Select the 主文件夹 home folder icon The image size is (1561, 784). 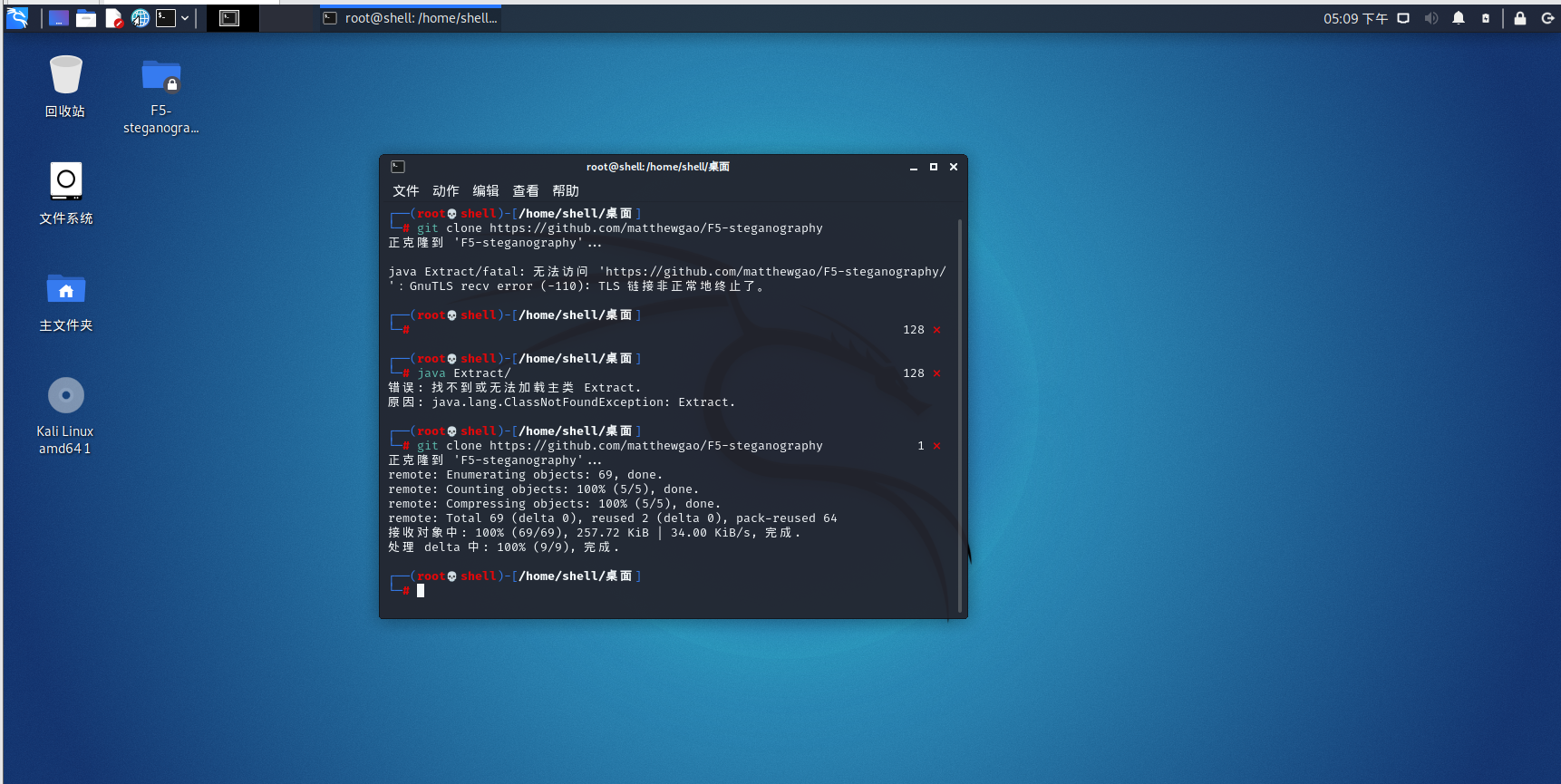(66, 302)
